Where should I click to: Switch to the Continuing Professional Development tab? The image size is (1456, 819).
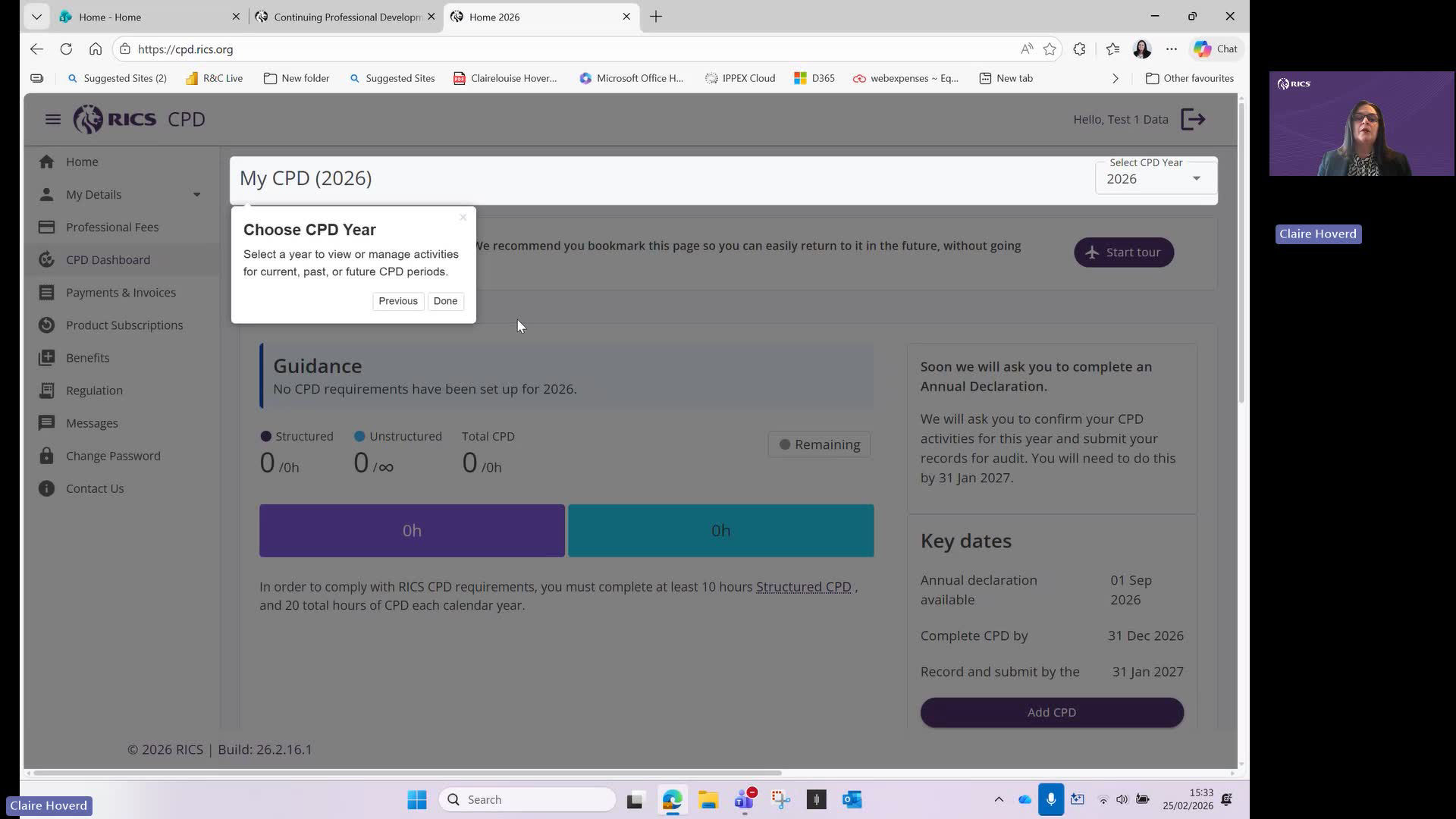(347, 17)
